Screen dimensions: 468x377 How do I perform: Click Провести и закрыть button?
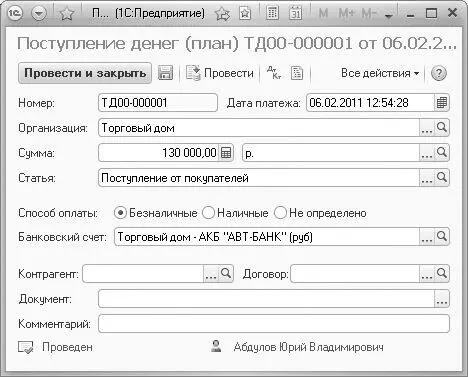(85, 73)
